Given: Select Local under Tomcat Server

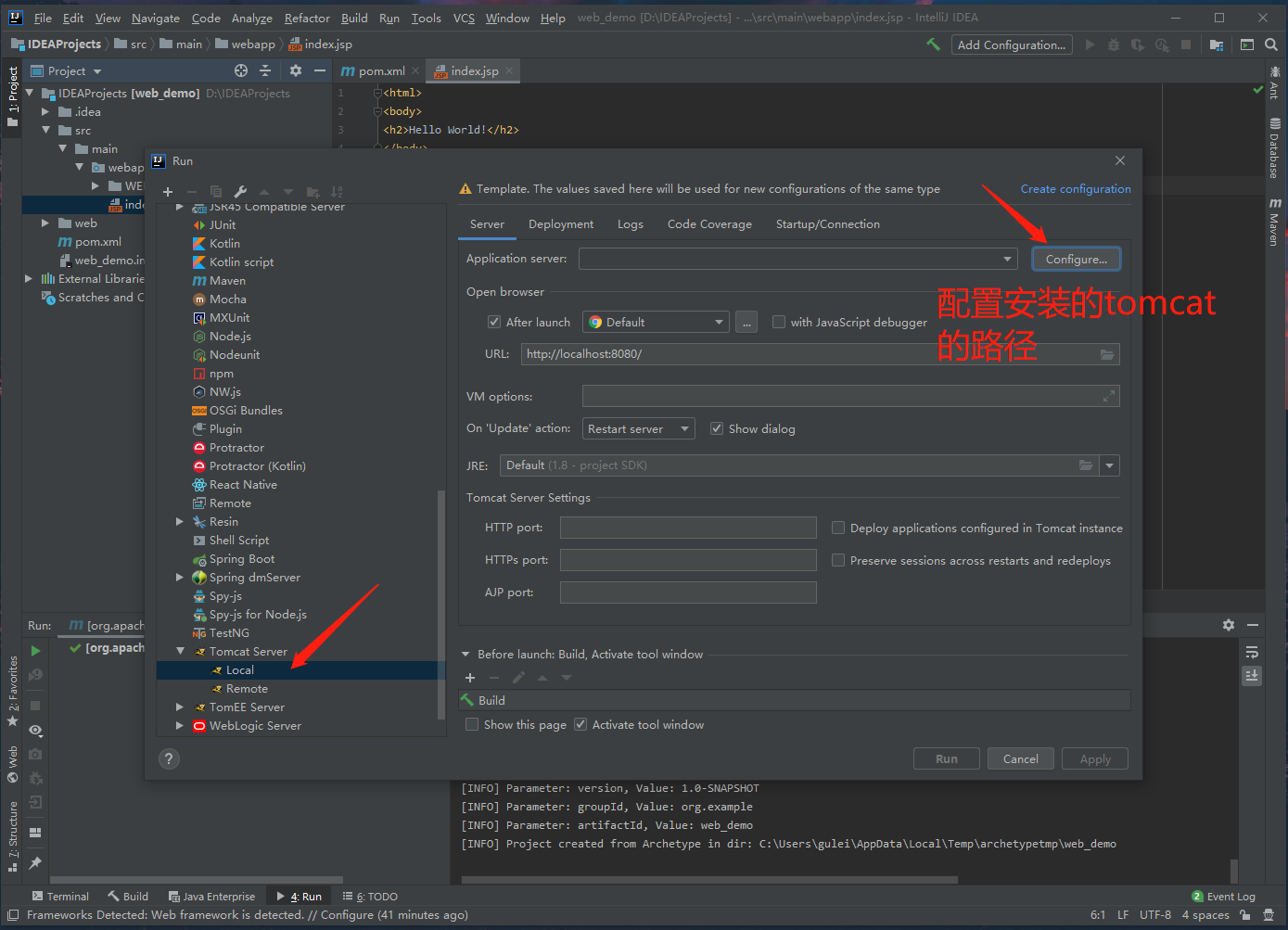Looking at the screenshot, I should coord(240,670).
